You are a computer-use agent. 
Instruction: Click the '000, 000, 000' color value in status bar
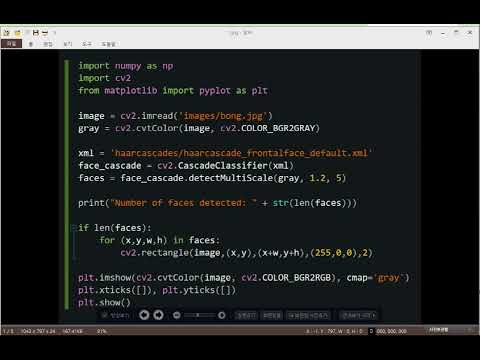coord(391,331)
